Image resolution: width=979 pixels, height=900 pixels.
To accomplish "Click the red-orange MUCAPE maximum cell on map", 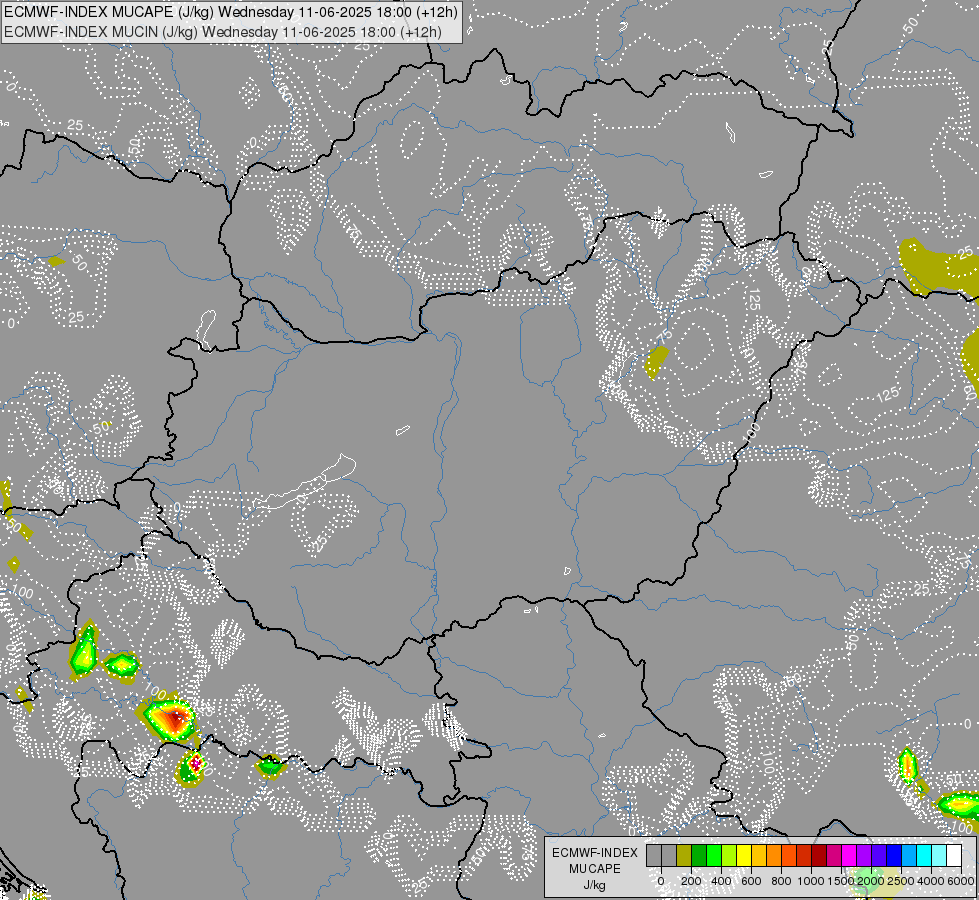I will [x=173, y=720].
